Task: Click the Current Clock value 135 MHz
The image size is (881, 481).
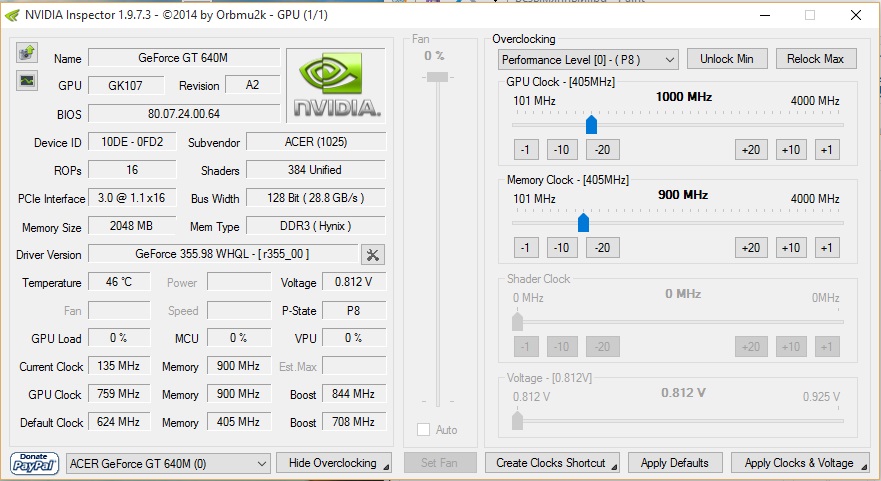Action: [x=119, y=366]
